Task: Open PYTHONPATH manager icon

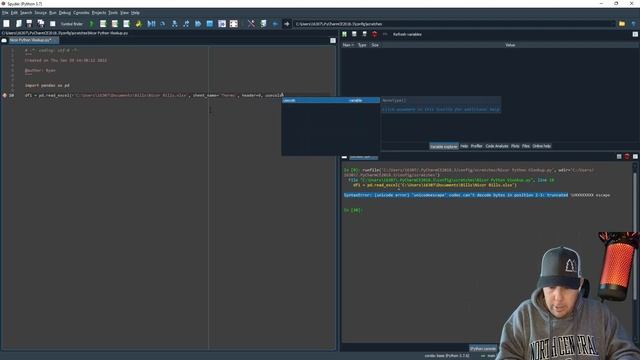Action: click(263, 24)
